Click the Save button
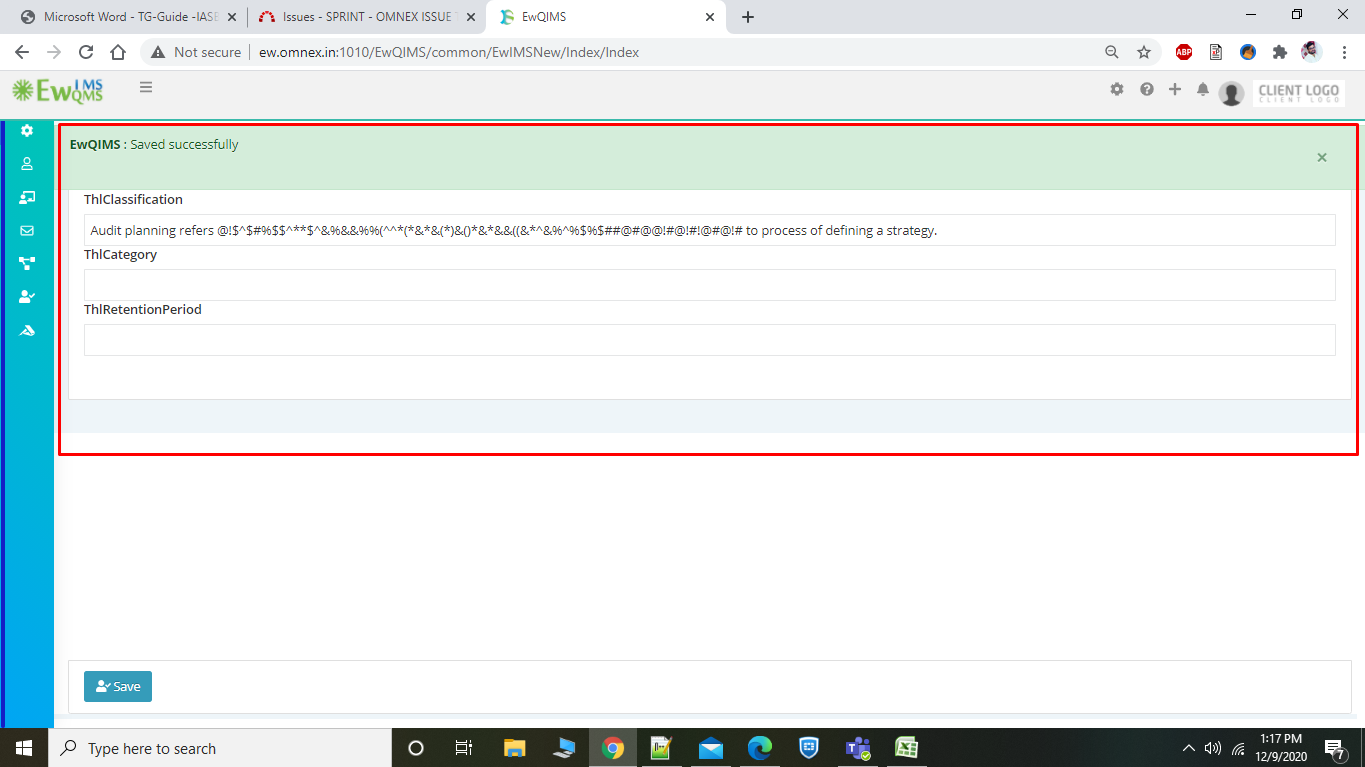The image size is (1365, 767). click(x=118, y=686)
